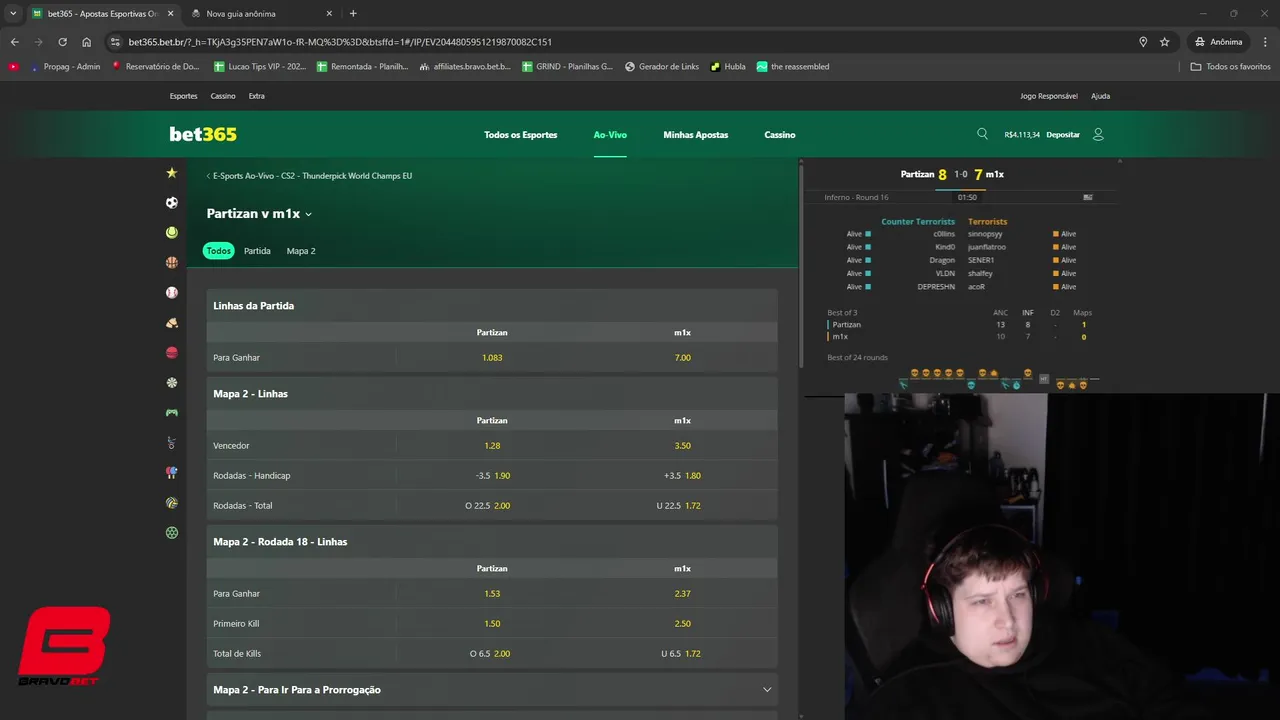Click the bet365 logo
The height and width of the screenshot is (720, 1280).
203,134
